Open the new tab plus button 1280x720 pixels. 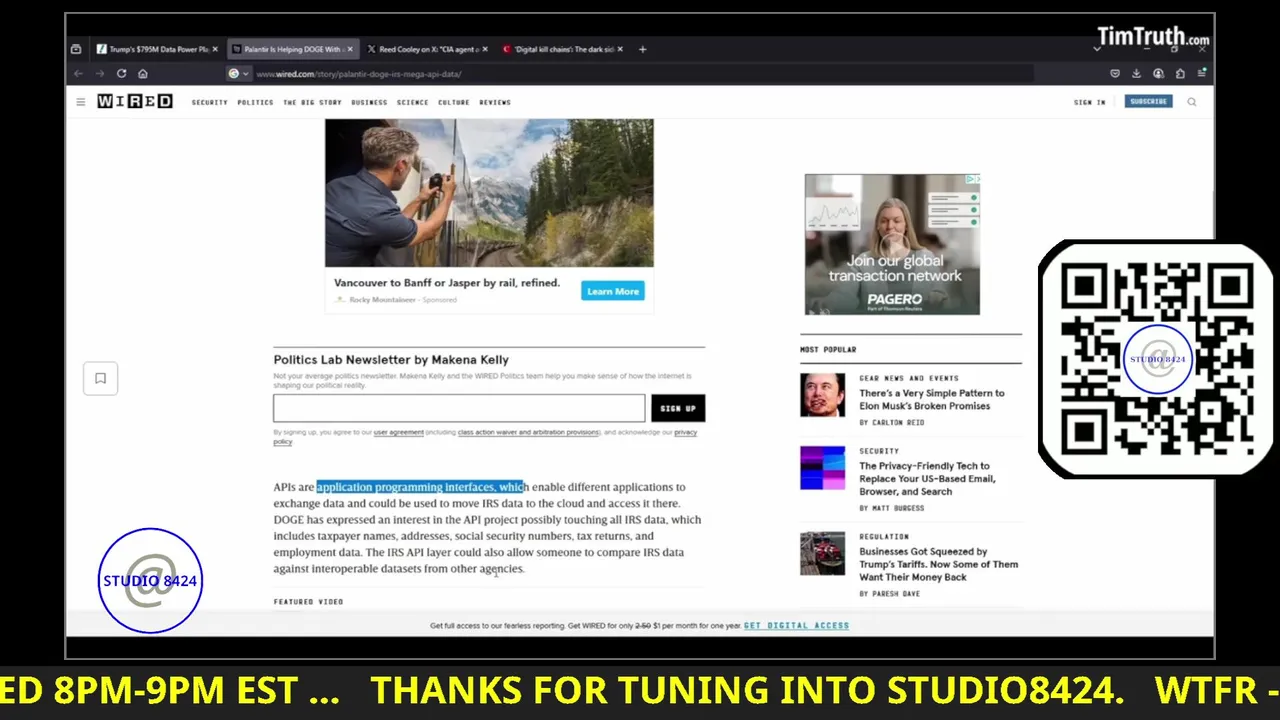pos(642,49)
